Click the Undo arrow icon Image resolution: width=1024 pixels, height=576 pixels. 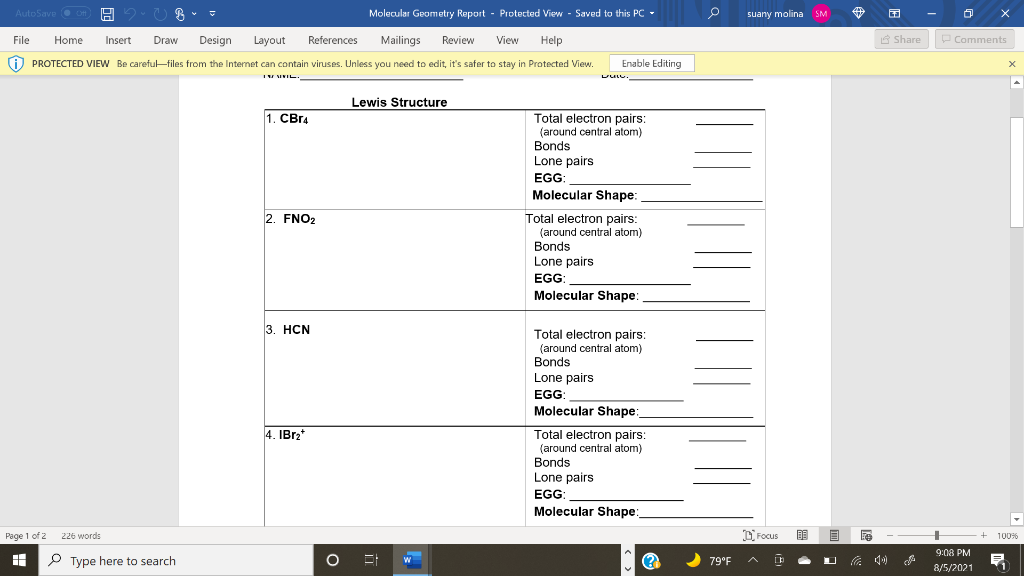[130, 13]
